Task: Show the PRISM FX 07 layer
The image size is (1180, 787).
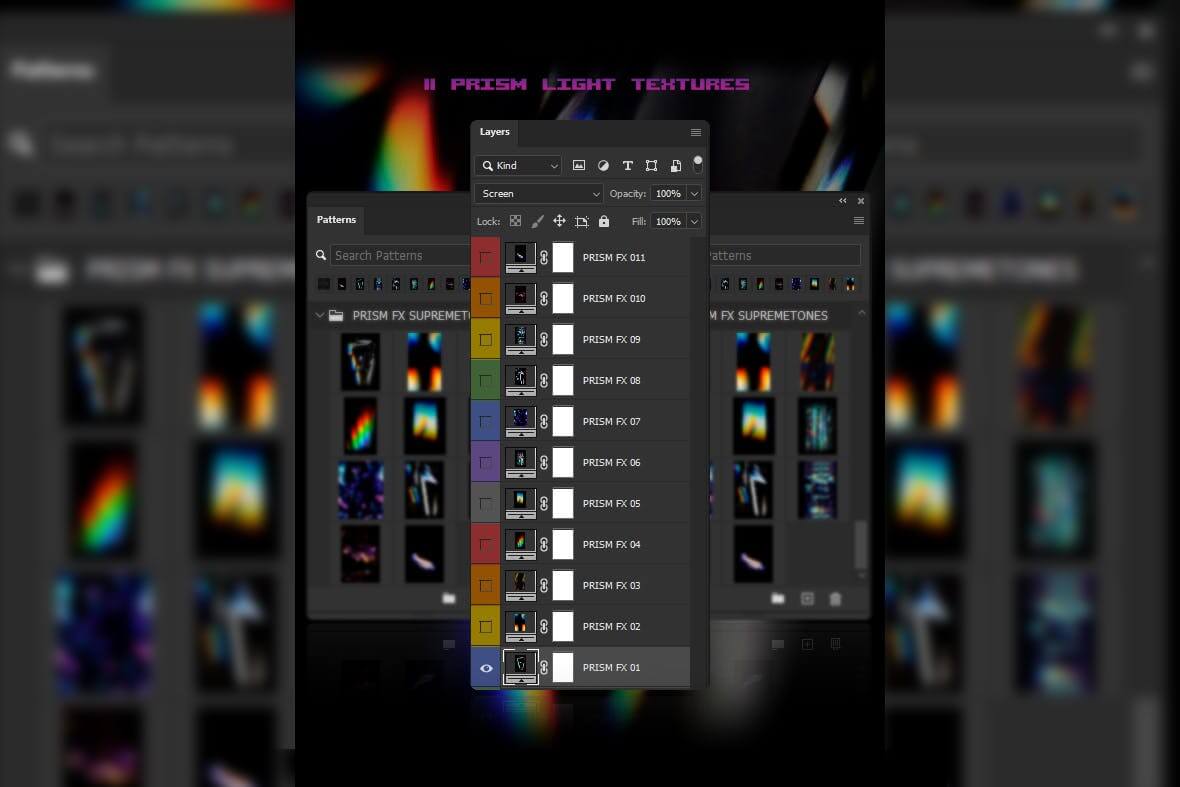Action: [486, 422]
